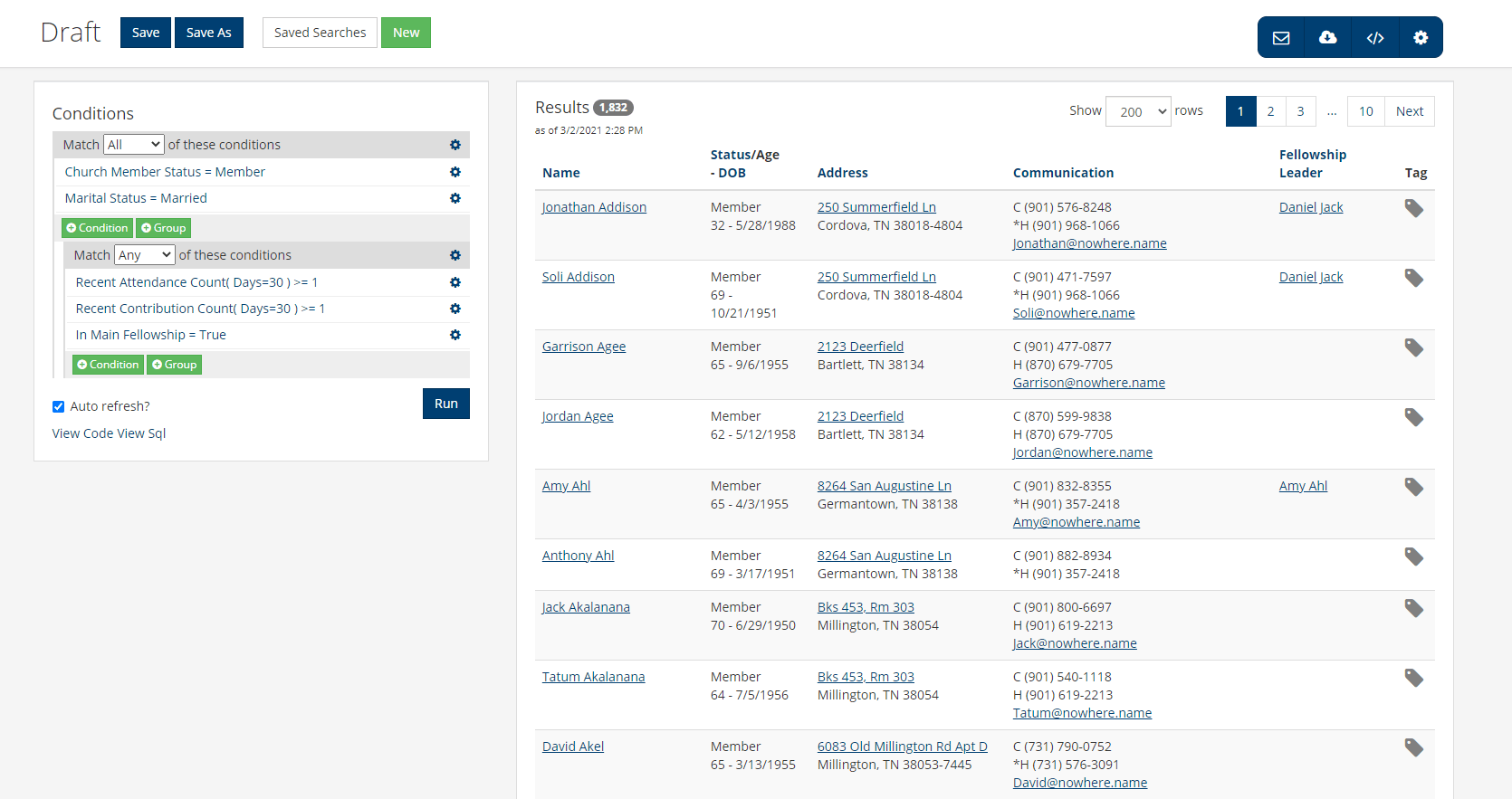
Task: Open Saved Searches
Action: 320,33
